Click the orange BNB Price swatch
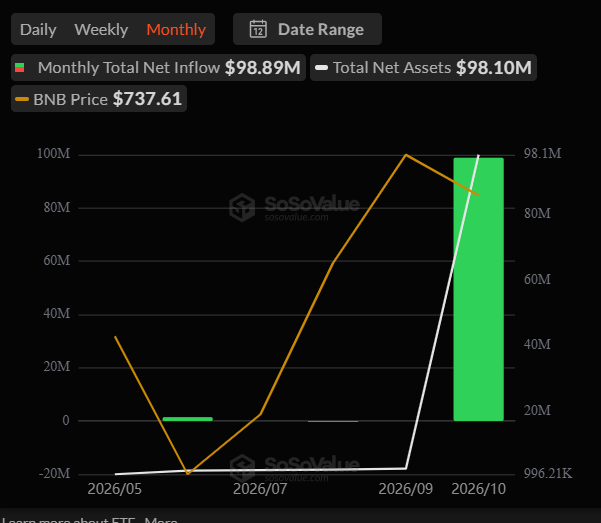 click(x=22, y=99)
